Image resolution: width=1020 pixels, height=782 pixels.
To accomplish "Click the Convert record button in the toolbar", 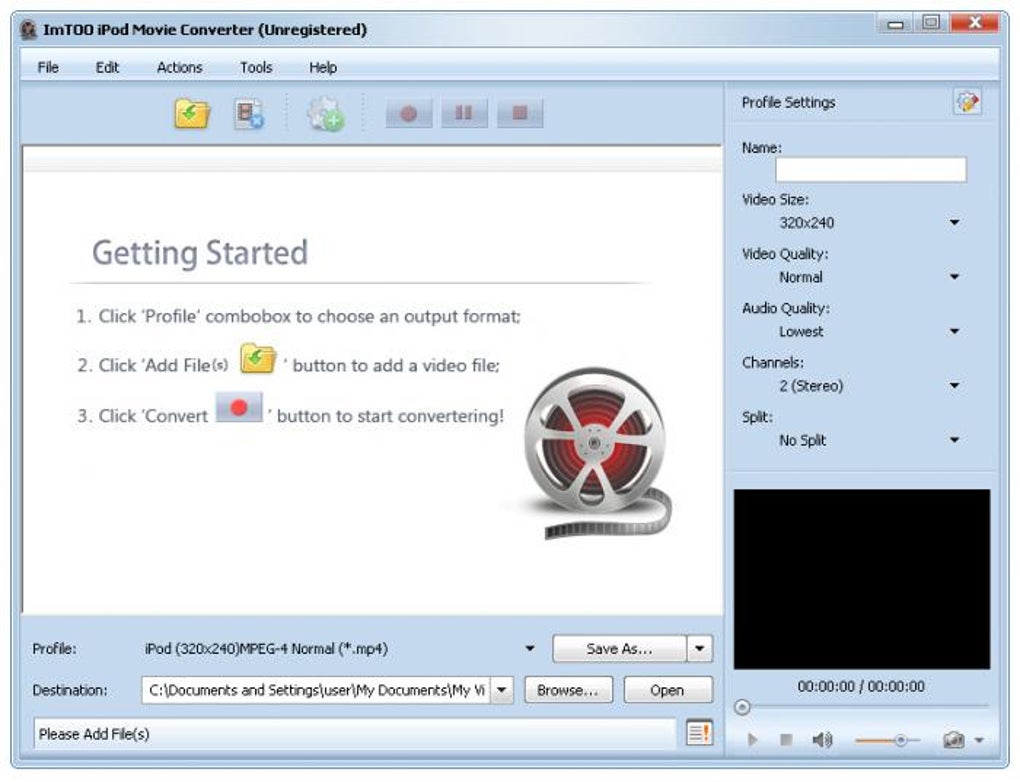I will point(409,114).
